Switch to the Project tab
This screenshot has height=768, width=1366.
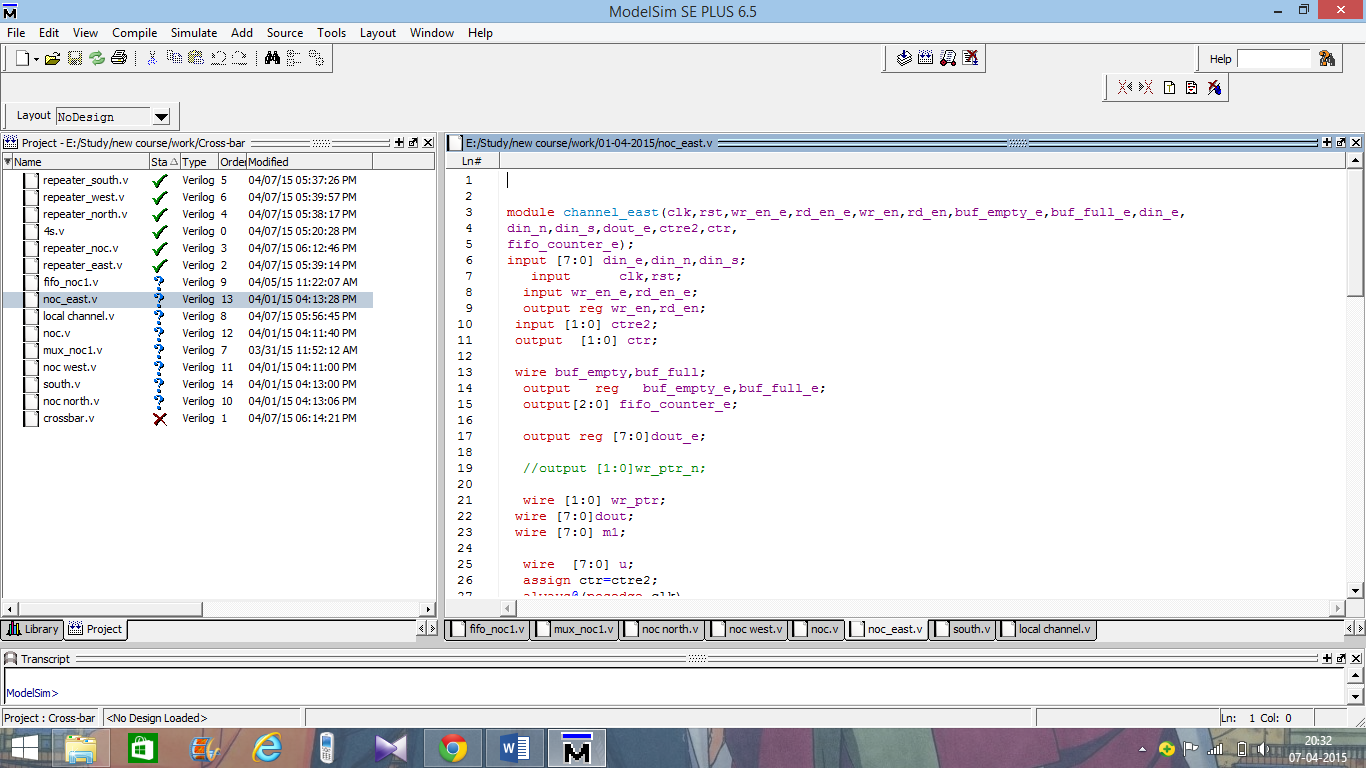96,629
